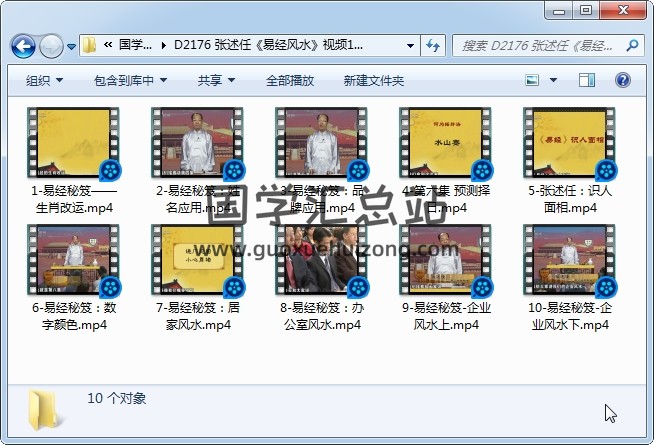The height and width of the screenshot is (445, 654).
Task: Click the 国学... breadcrumb segment
Action: pyautogui.click(x=136, y=45)
